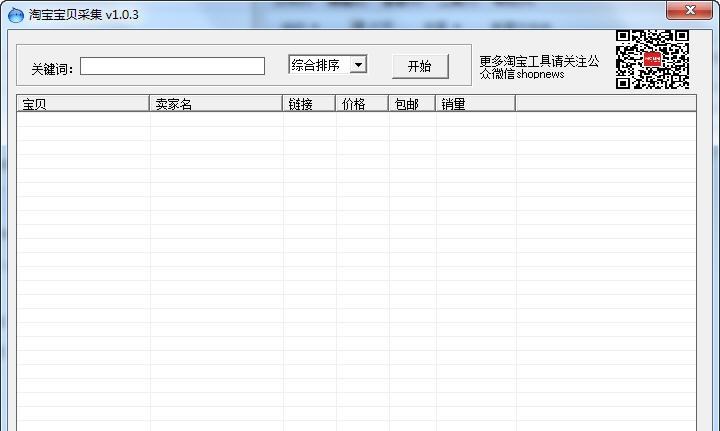Sort by the 销量 column header
Screen dimensions: 720x431
476,104
